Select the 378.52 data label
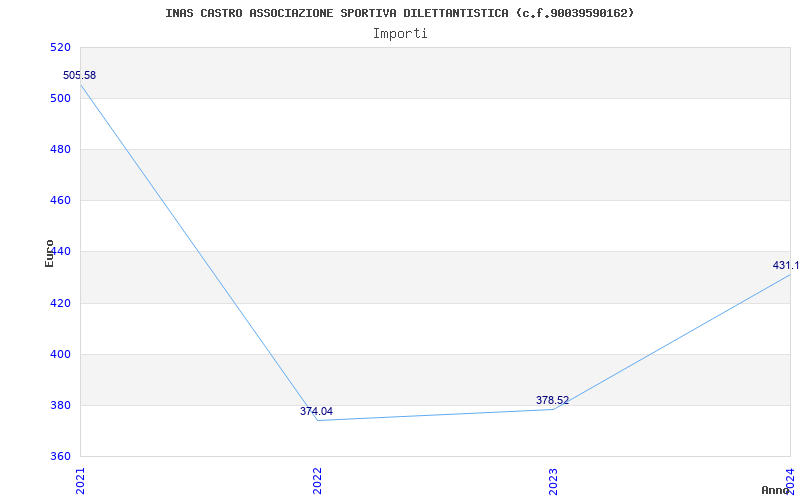The width and height of the screenshot is (800, 500). click(x=552, y=400)
